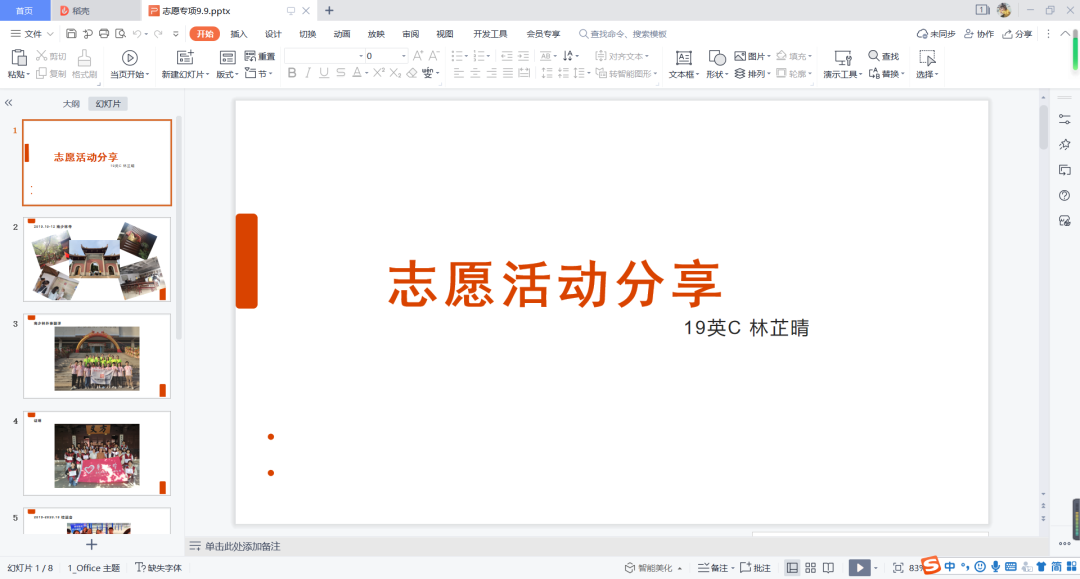Click the Paste clipboard icon
This screenshot has width=1080, height=579.
(17, 58)
